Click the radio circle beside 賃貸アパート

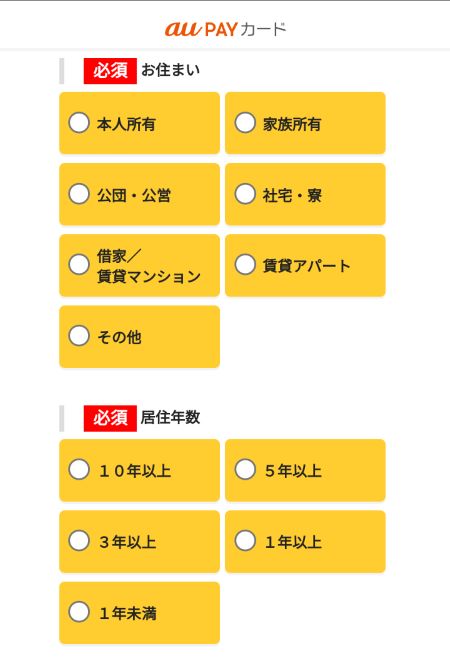click(x=245, y=264)
